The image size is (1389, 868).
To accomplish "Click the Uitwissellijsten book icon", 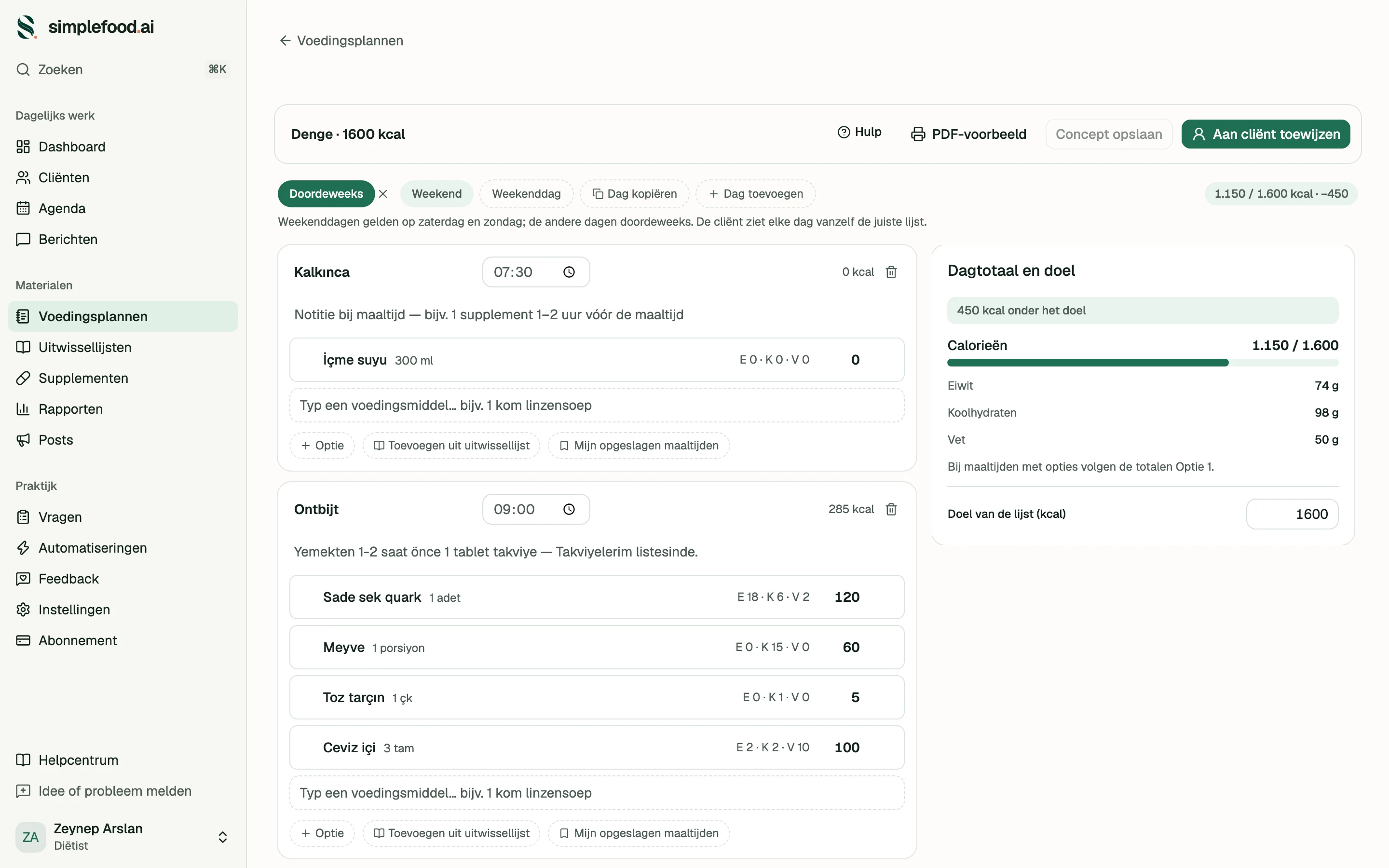I will (x=23, y=347).
